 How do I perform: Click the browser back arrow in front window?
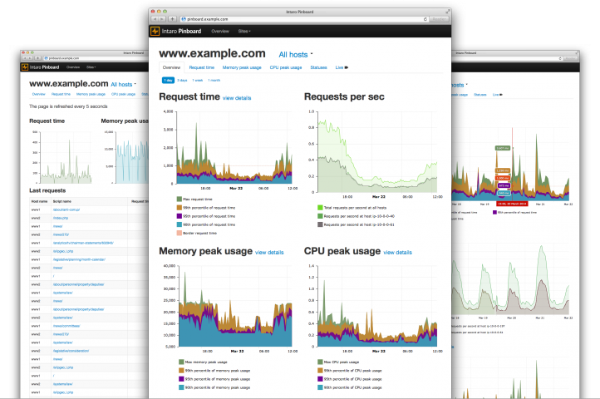pos(155,19)
